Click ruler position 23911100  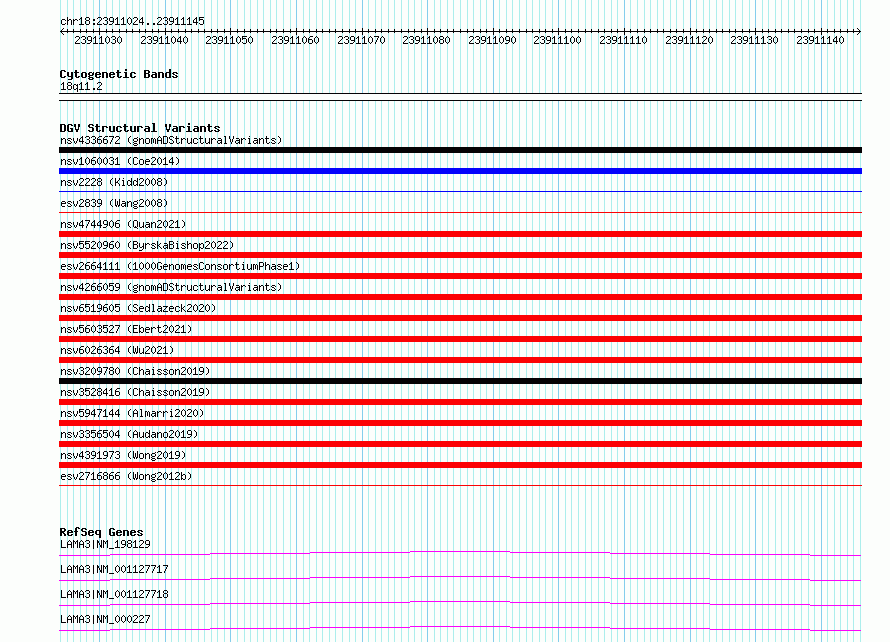click(557, 40)
